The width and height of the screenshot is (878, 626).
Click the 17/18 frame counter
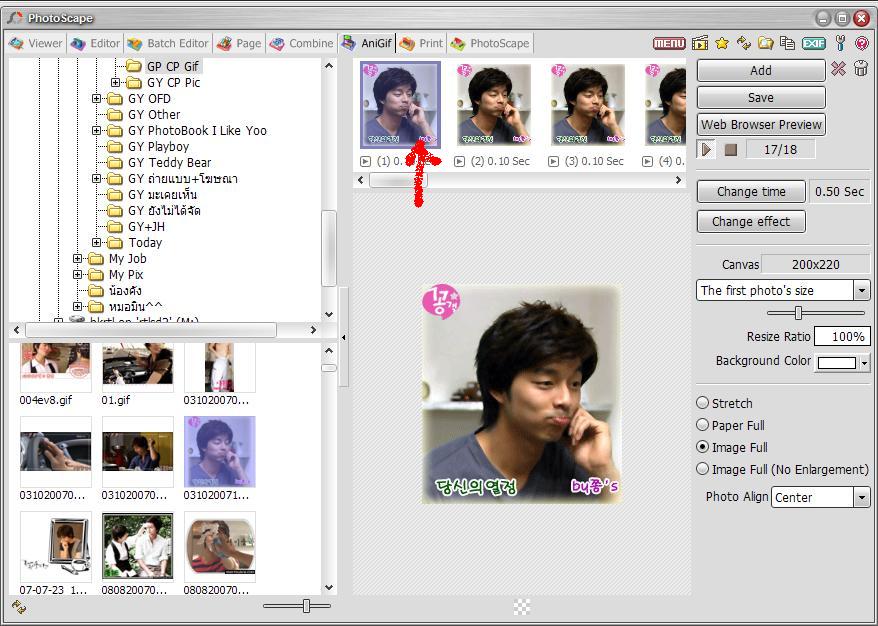780,150
